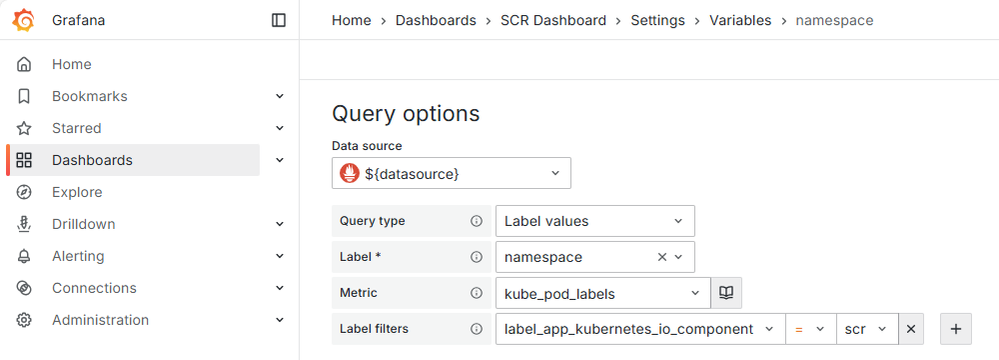
Task: Click info icon next to Label
Action: pyautogui.click(x=476, y=257)
